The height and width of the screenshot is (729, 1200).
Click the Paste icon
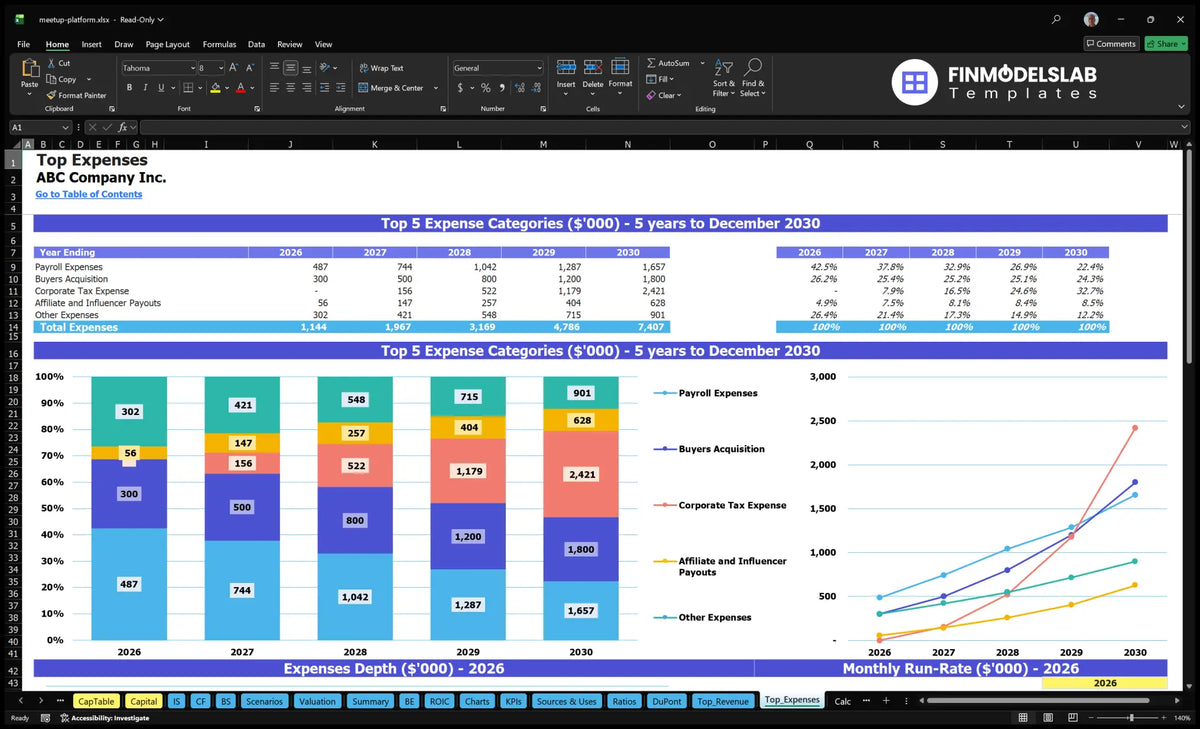click(29, 70)
